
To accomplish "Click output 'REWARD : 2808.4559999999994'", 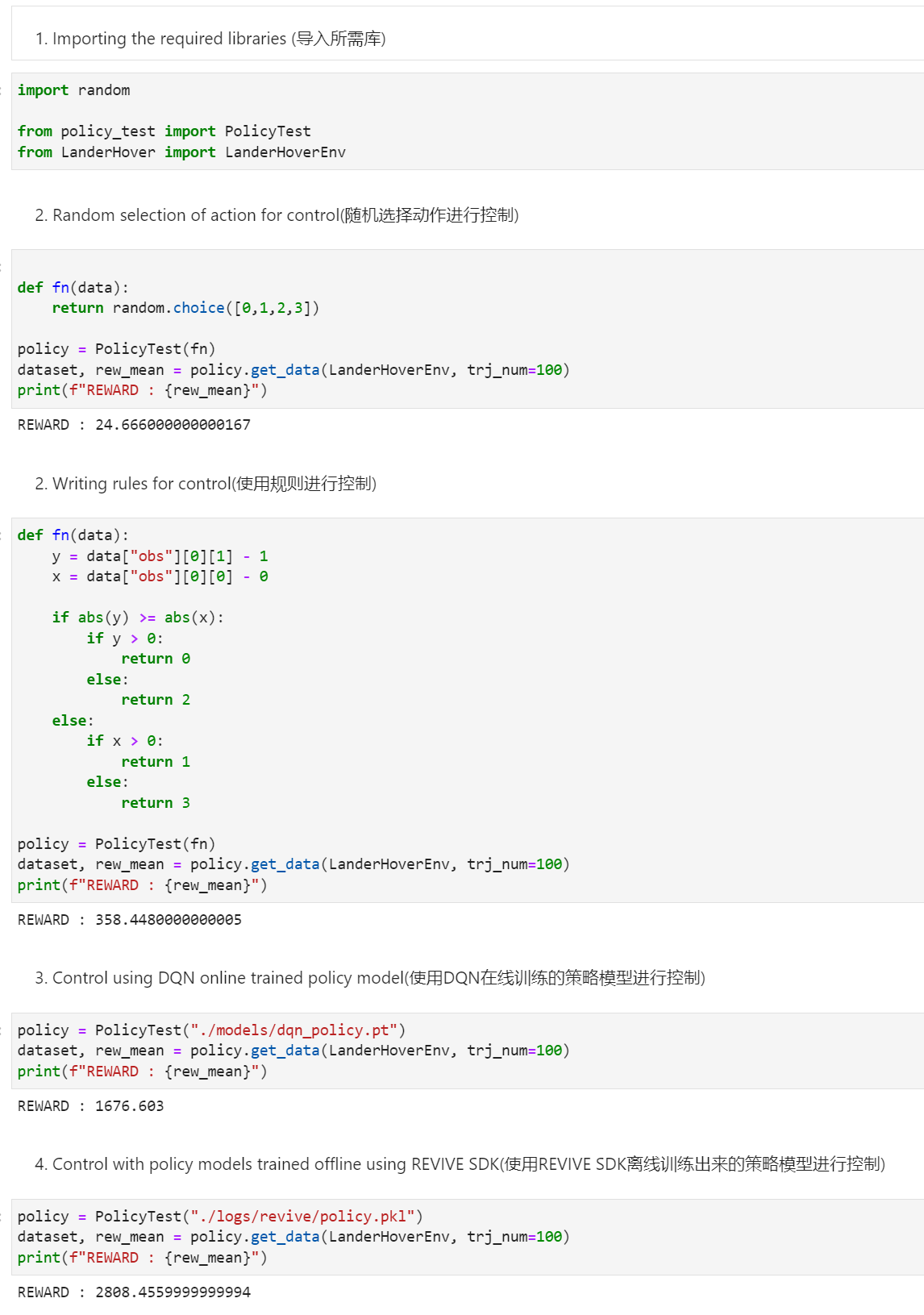I will (x=134, y=1292).
